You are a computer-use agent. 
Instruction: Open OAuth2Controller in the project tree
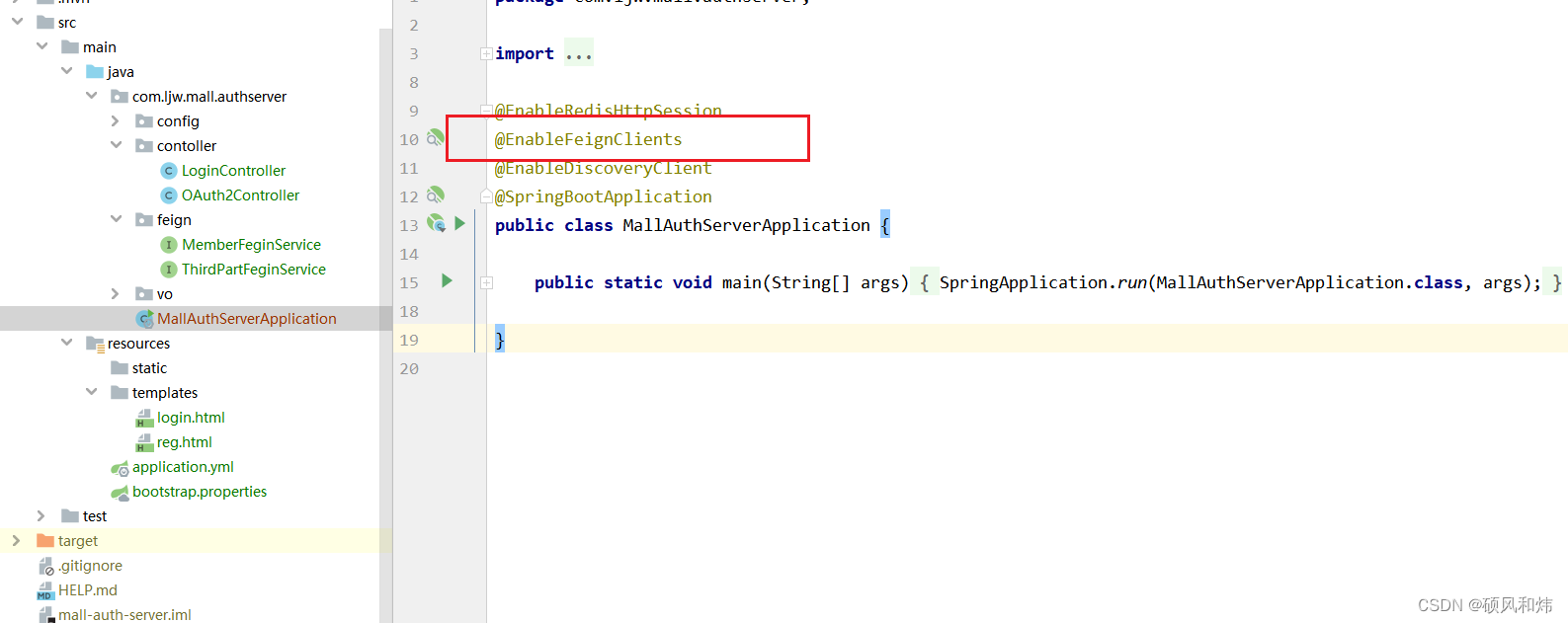click(240, 195)
